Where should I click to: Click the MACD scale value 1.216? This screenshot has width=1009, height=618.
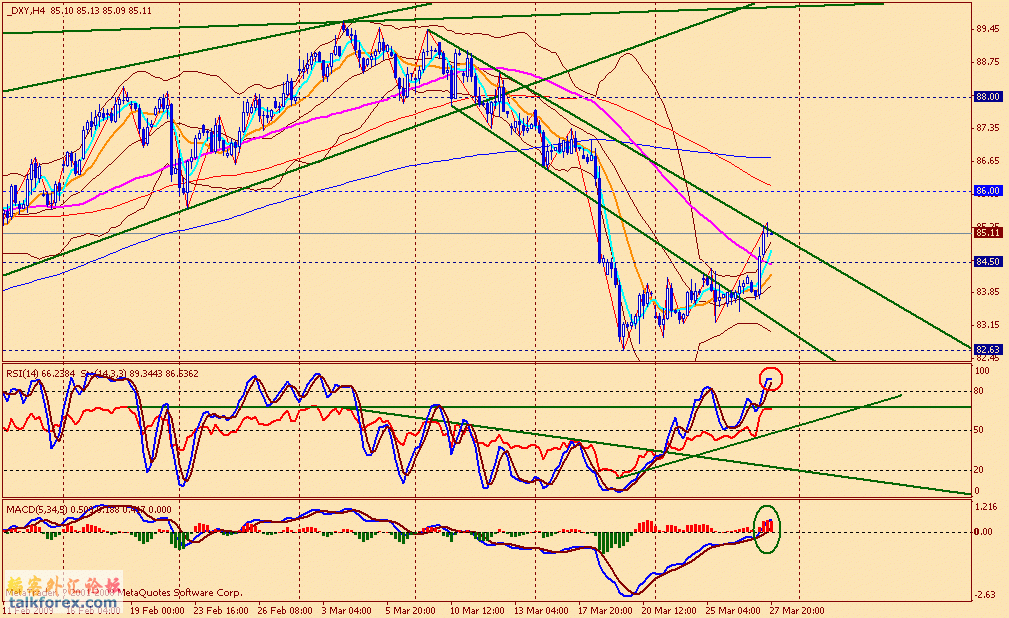pyautogui.click(x=986, y=507)
